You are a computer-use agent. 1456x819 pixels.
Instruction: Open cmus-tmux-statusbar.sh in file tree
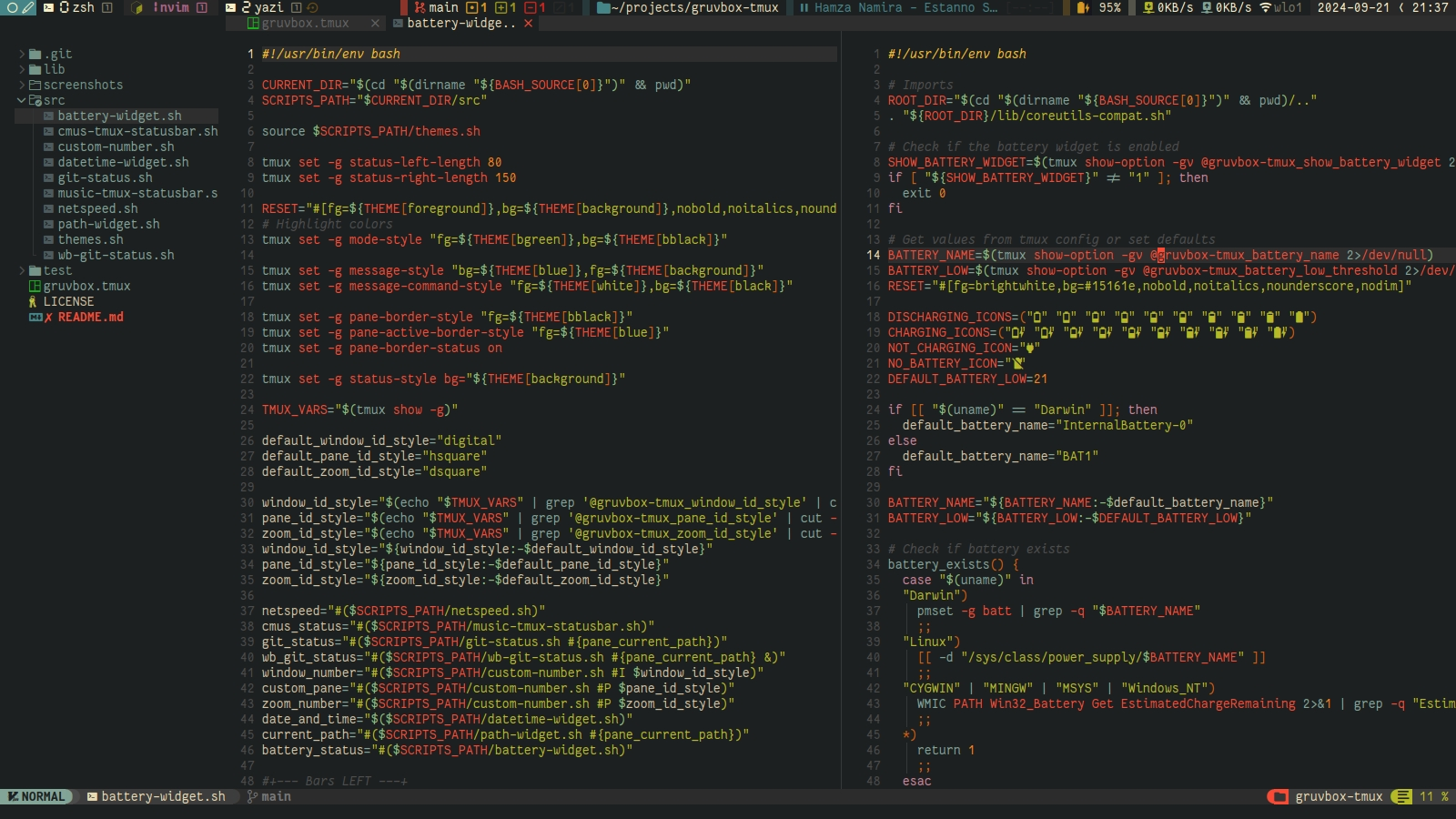point(137,131)
